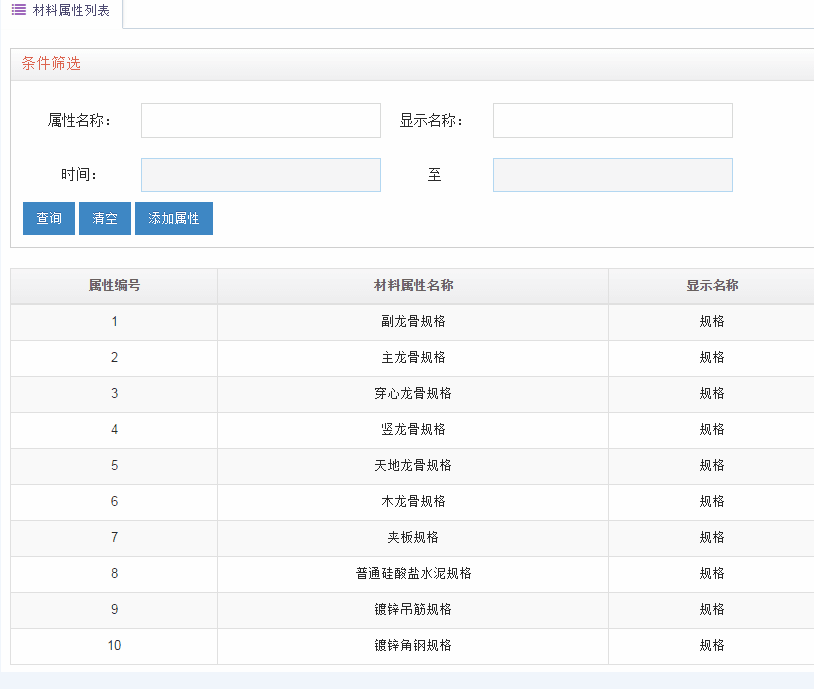Viewport: 814px width, 689px height.
Task: Click attribute number 2 cell
Action: click(x=114, y=358)
